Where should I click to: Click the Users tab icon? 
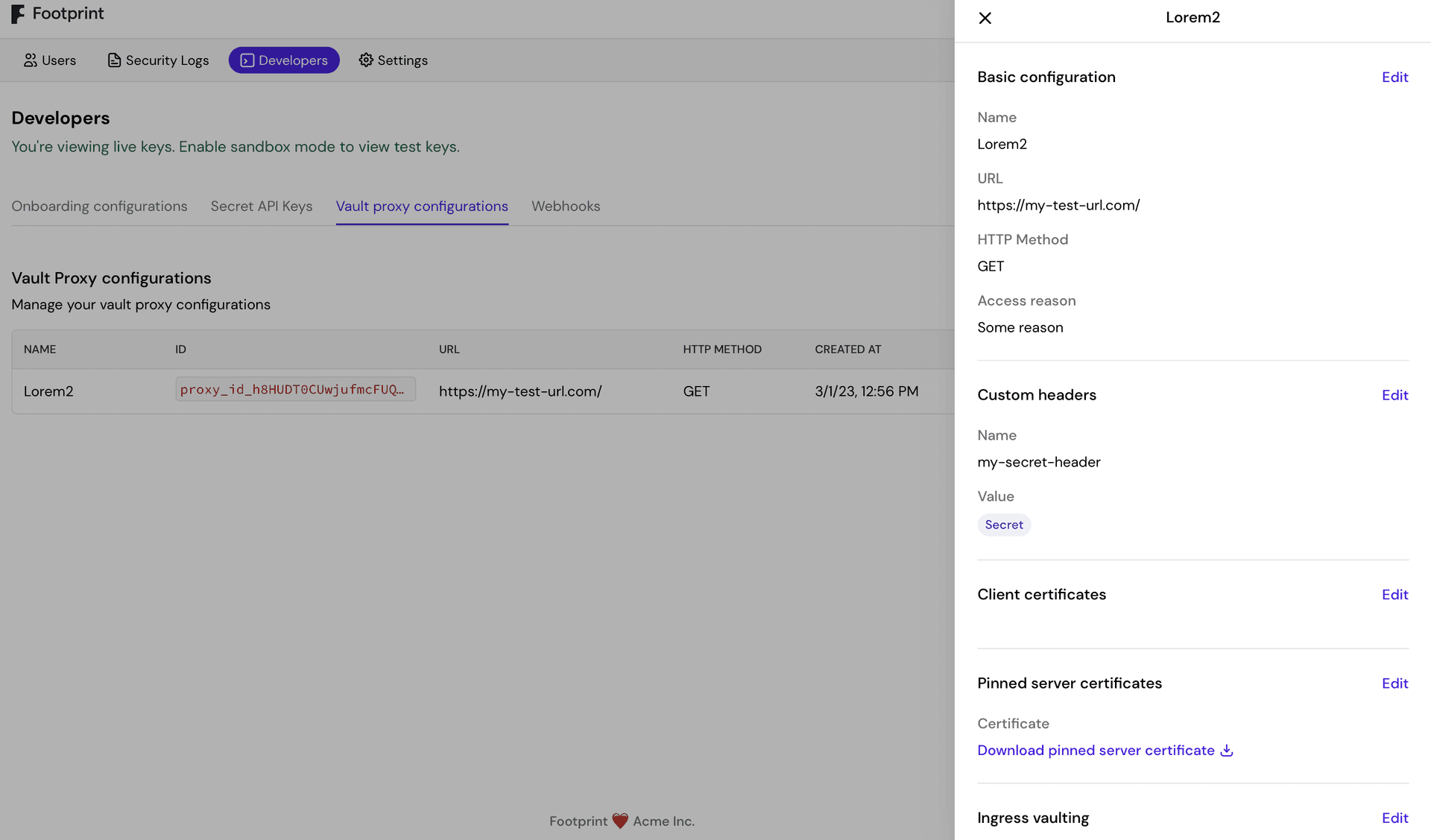click(29, 59)
